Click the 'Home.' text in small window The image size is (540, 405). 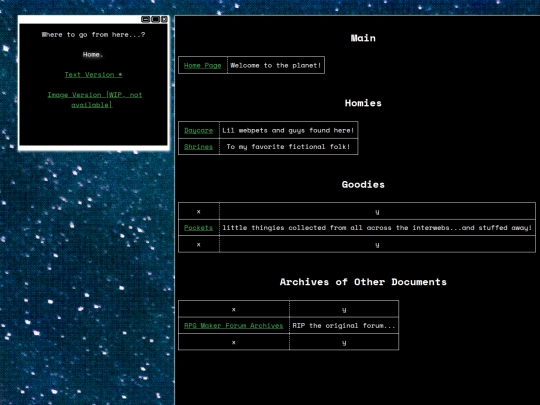[x=93, y=54]
